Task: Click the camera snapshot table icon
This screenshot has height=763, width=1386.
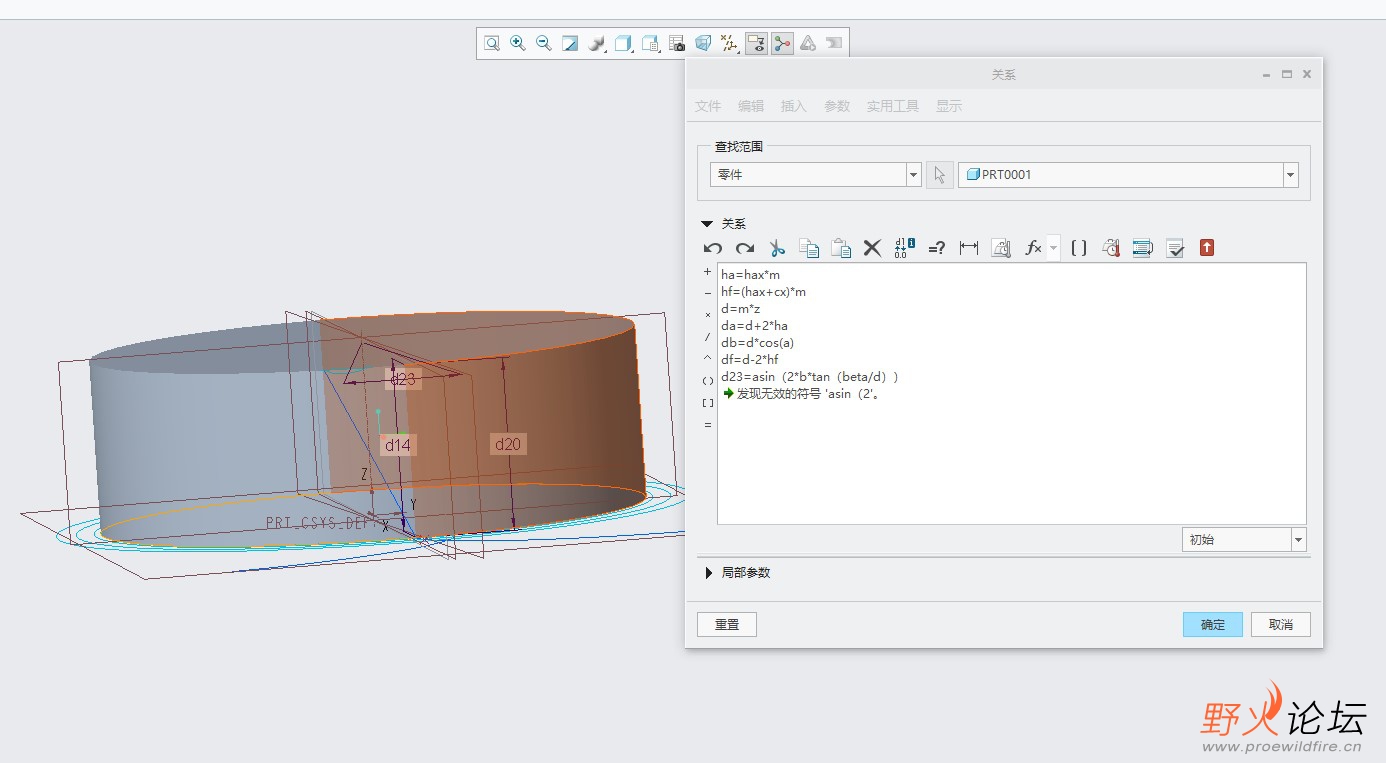Action: coord(677,43)
